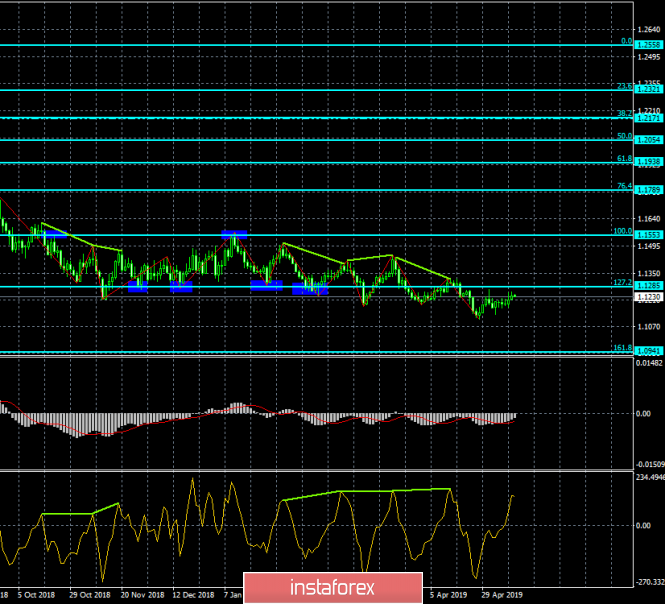Click the 1.1350 axis price

(649, 274)
